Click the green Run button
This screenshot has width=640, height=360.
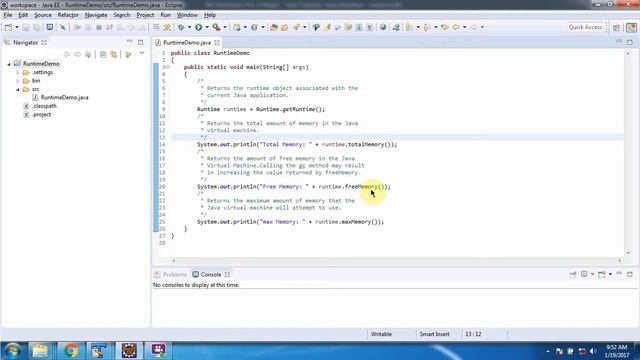(199, 27)
